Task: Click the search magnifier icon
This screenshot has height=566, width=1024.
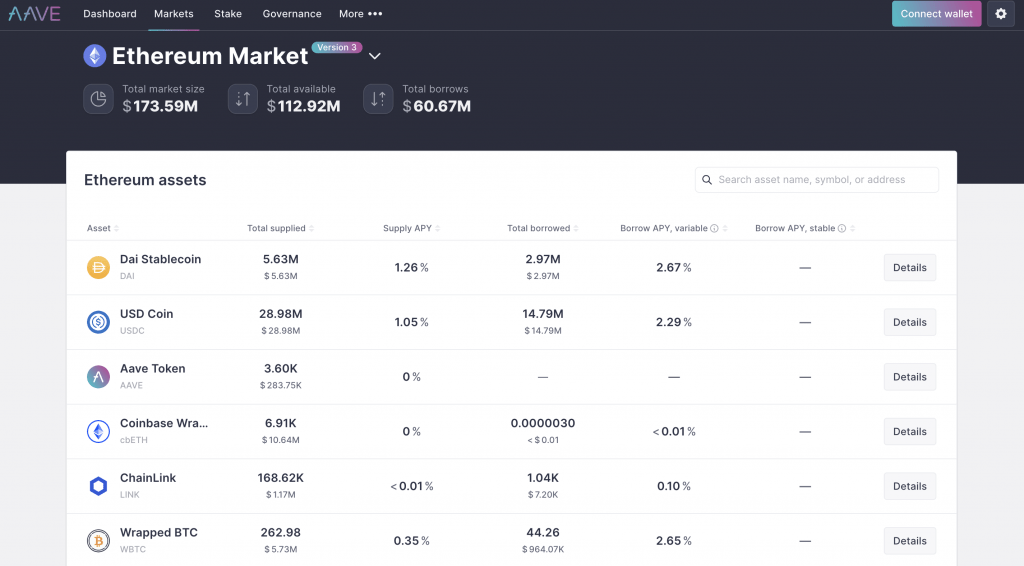Action: [707, 180]
